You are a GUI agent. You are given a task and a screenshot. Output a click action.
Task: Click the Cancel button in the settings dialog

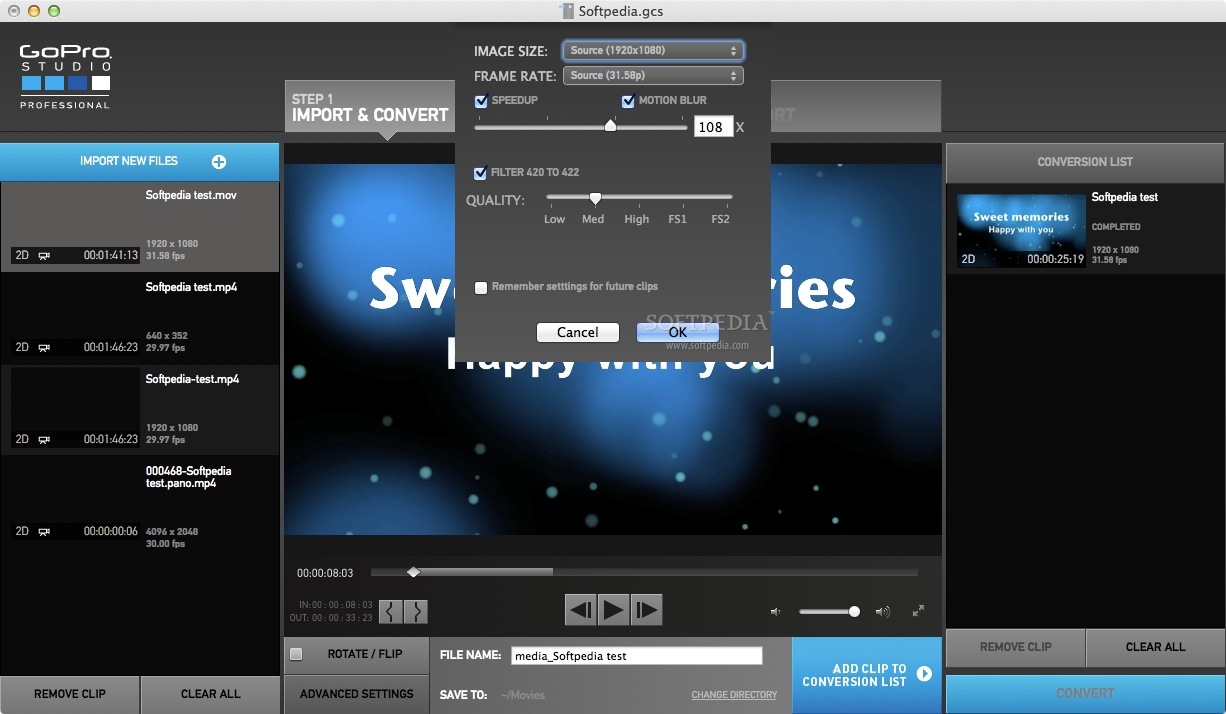577,332
